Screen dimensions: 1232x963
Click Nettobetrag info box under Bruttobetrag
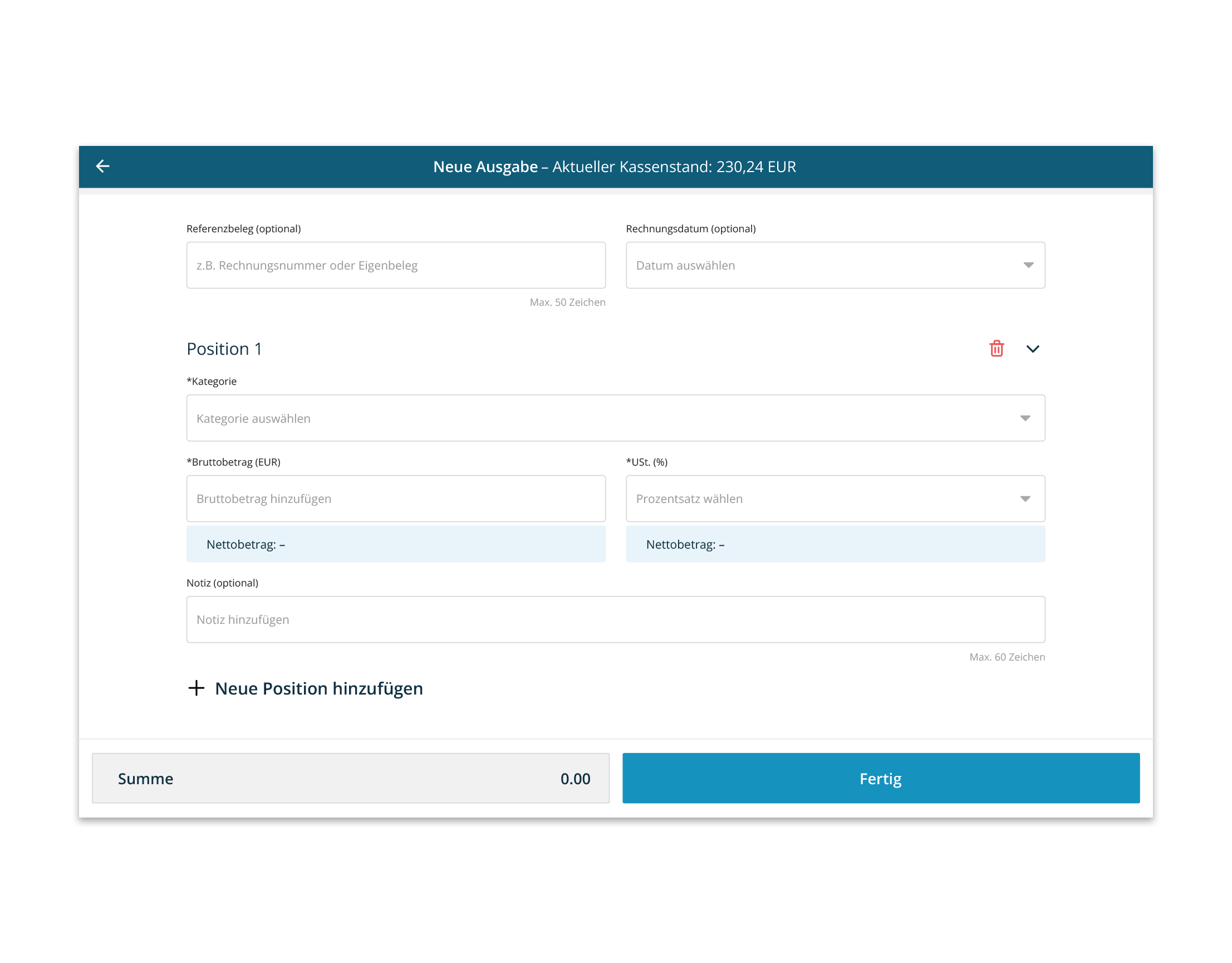(395, 544)
